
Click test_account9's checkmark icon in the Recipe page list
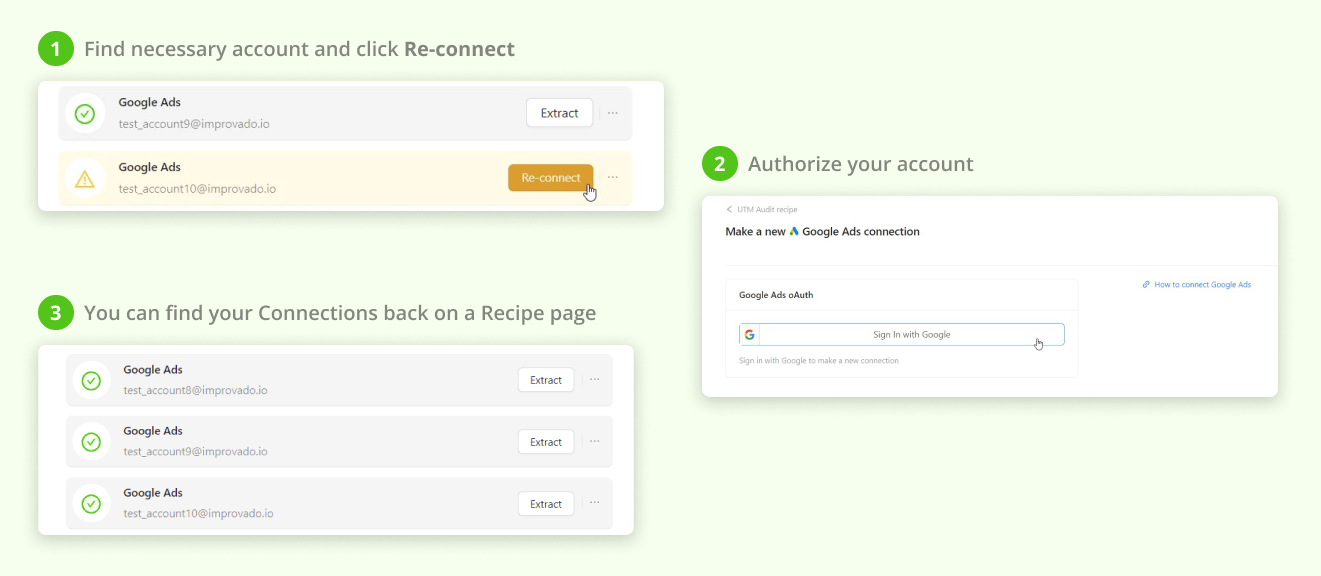tap(91, 441)
